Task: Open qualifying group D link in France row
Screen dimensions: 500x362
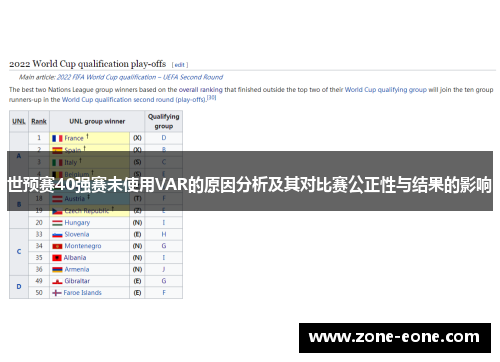Action: (164, 138)
